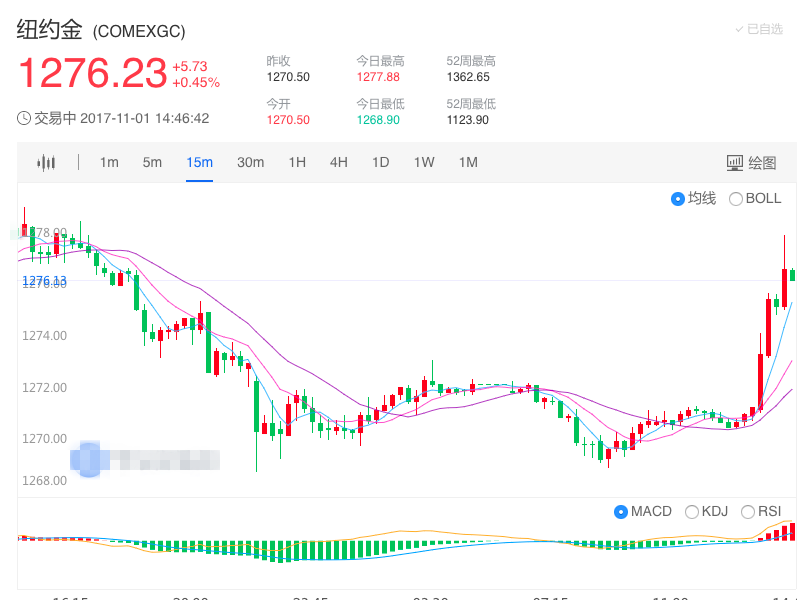Switch to the 5m timeframe tab
The width and height of the screenshot is (801, 600).
tap(152, 162)
